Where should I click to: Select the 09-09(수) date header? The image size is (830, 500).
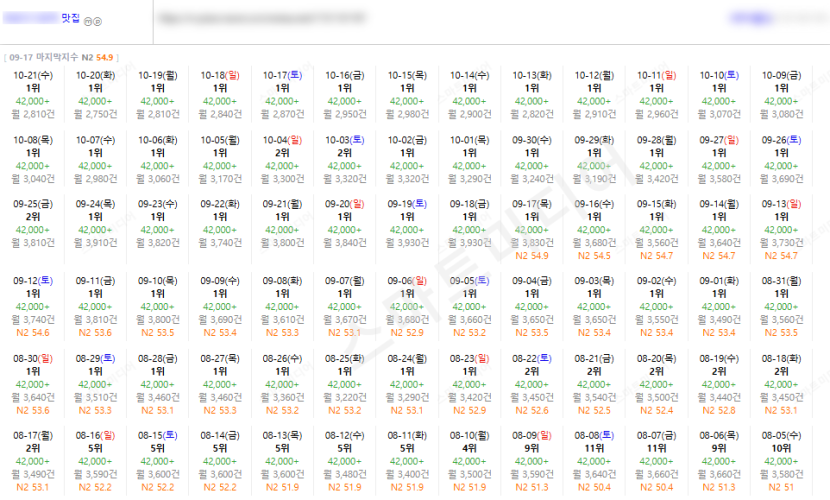[x=220, y=281]
